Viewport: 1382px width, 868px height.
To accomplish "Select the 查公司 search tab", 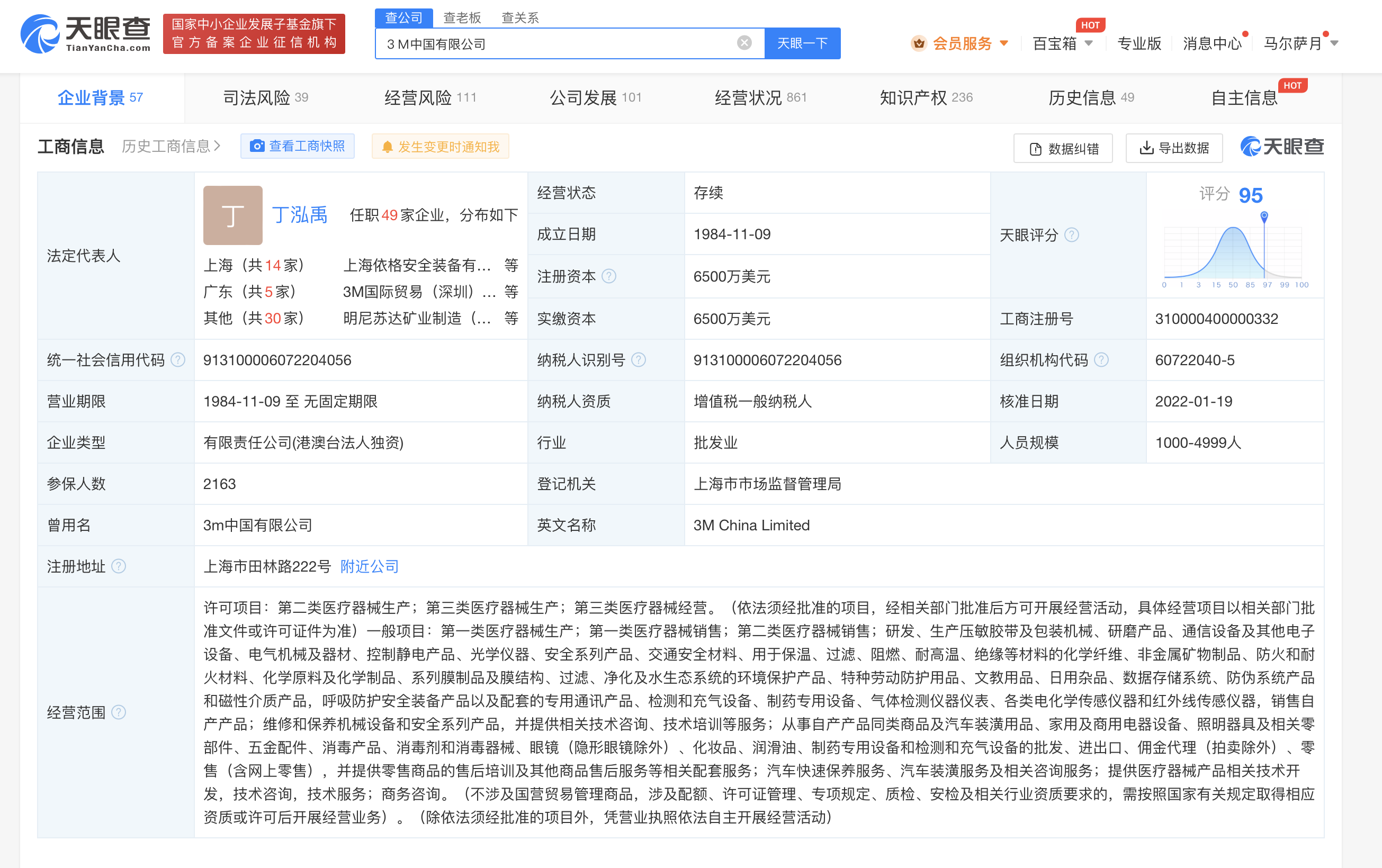I will click(403, 18).
